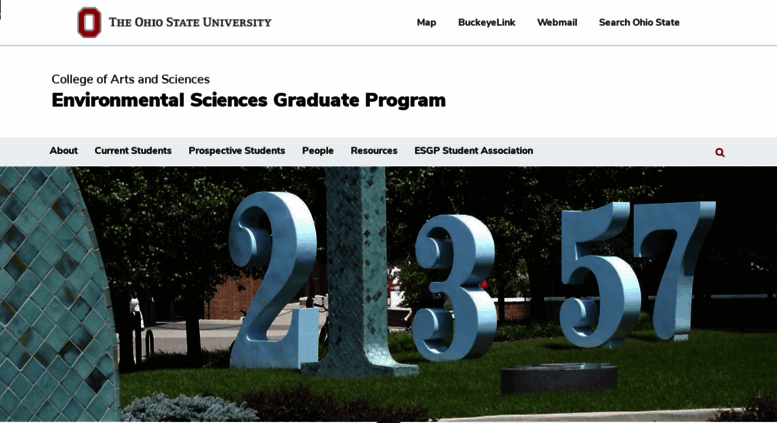The height and width of the screenshot is (423, 777).
Task: Open Webmail link
Action: [x=557, y=22]
